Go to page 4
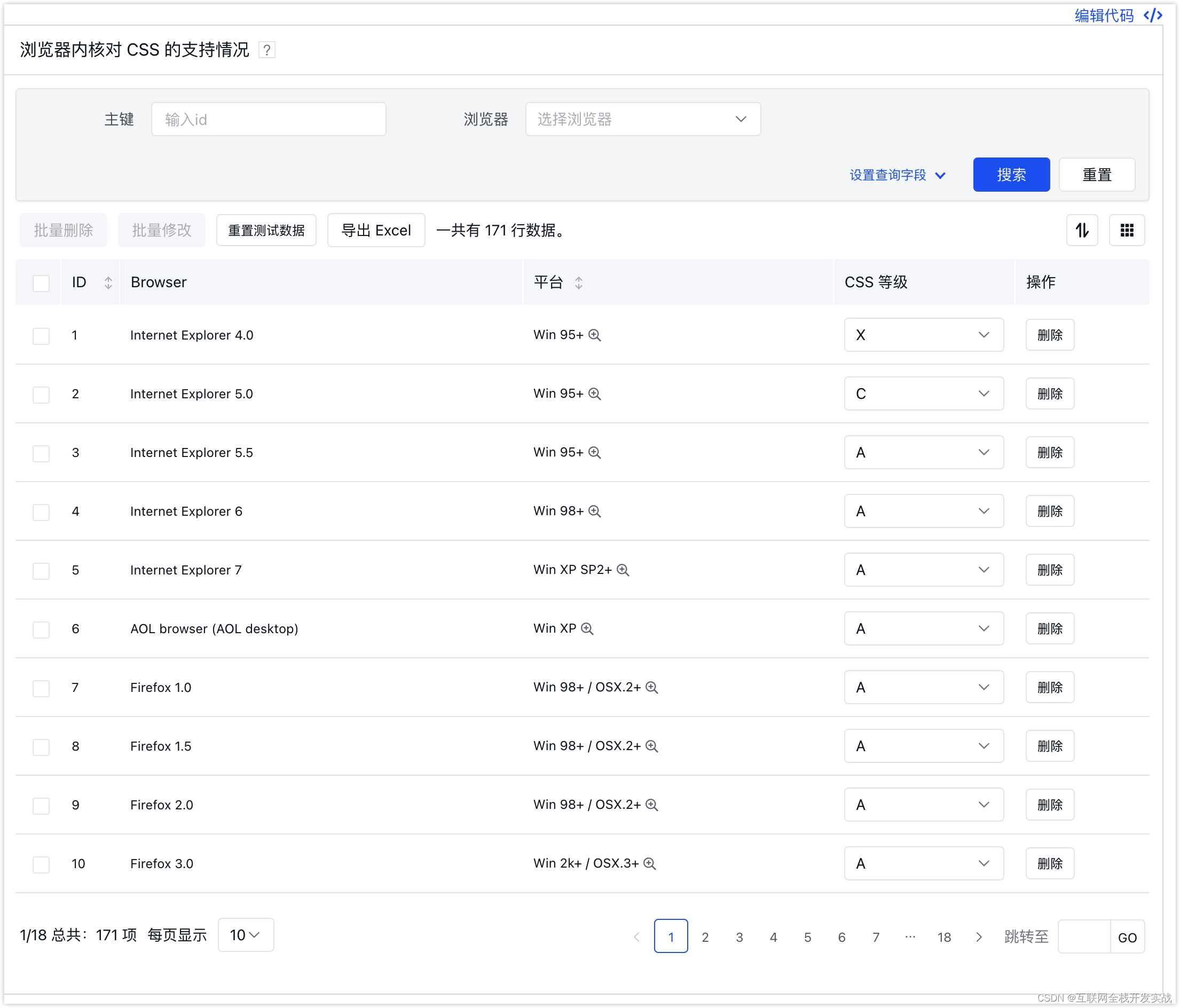The width and height of the screenshot is (1180, 1008). (x=773, y=937)
